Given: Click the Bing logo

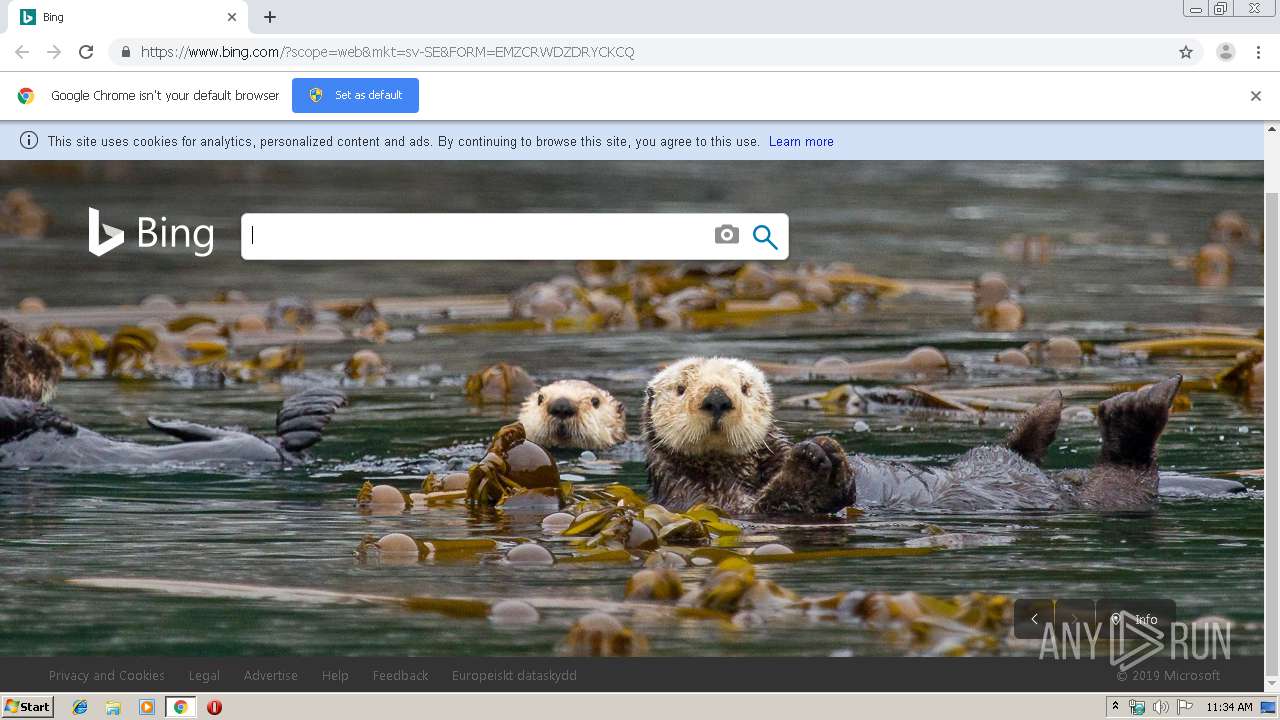Looking at the screenshot, I should tap(151, 233).
